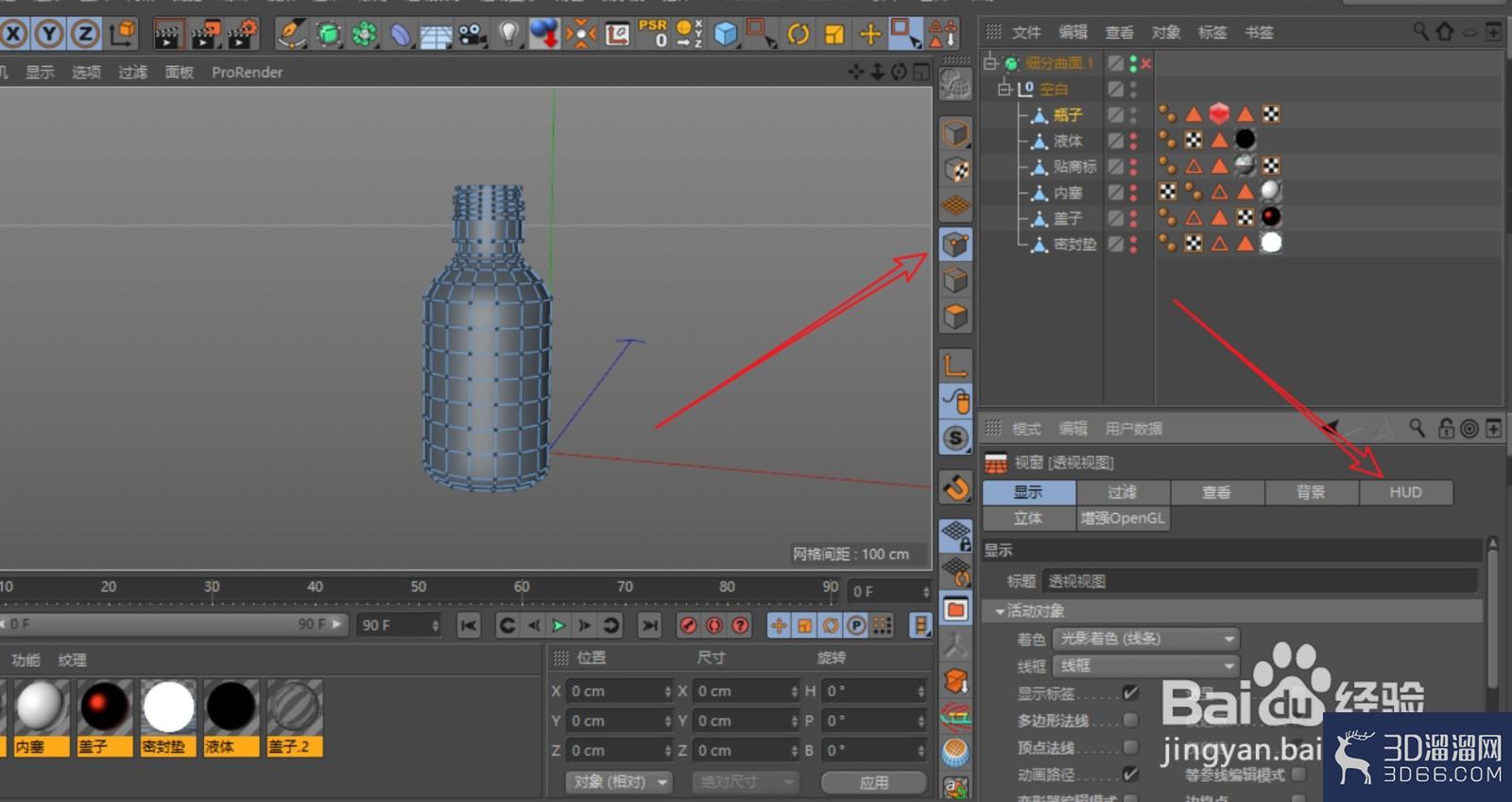Switch to the 背景 tab
Viewport: 1512px width, 802px height.
point(1311,492)
